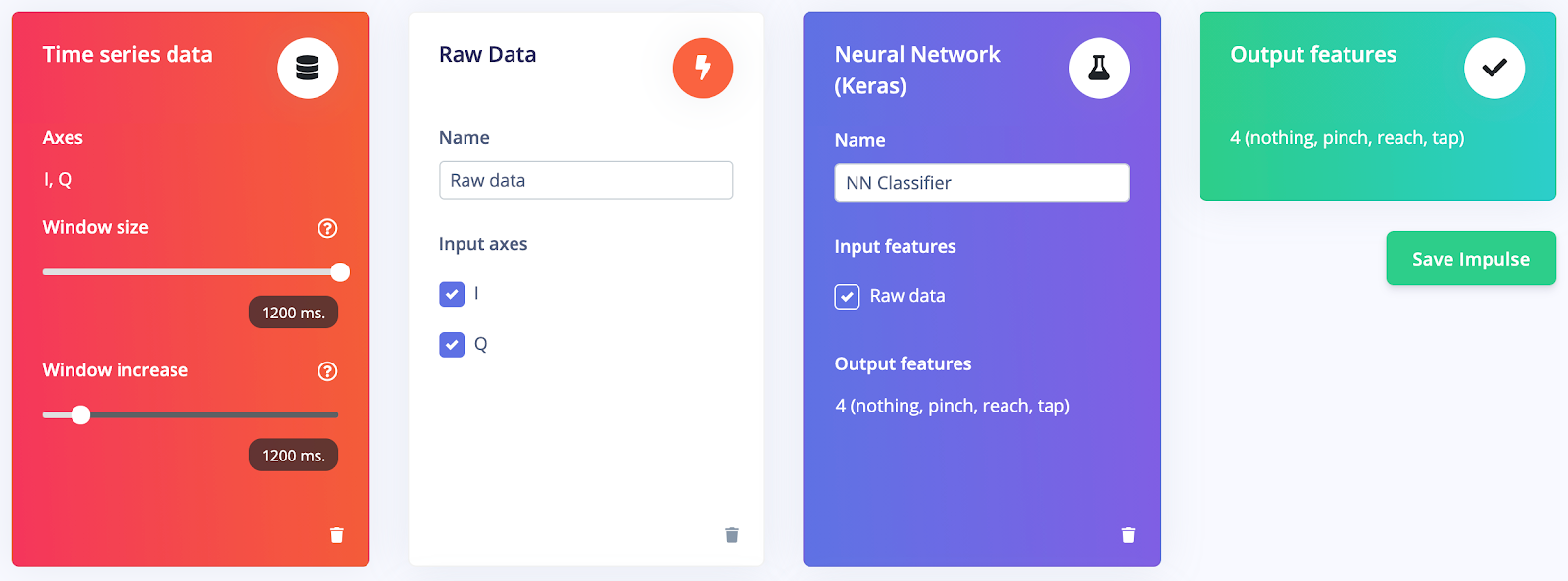Delete the Neural Network learning block
The image size is (1568, 581).
click(x=1128, y=535)
